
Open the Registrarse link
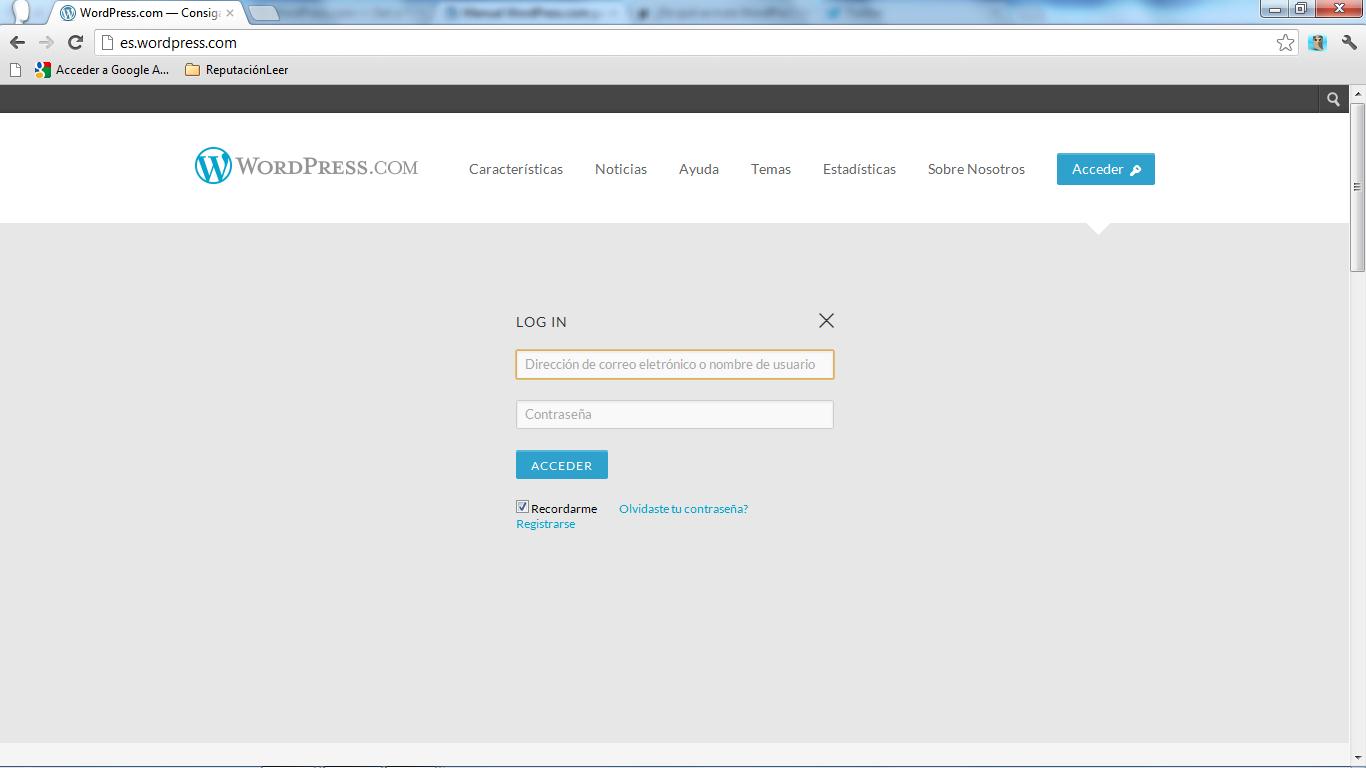545,524
